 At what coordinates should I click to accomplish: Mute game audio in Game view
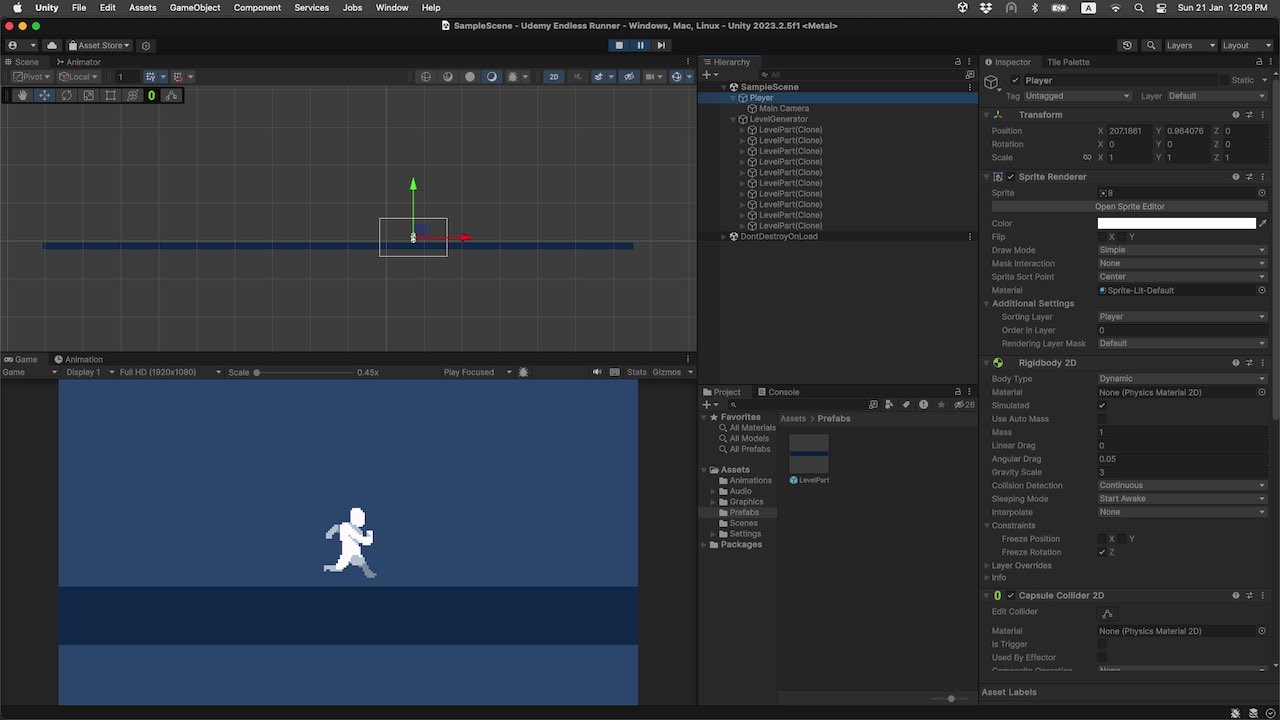[598, 372]
